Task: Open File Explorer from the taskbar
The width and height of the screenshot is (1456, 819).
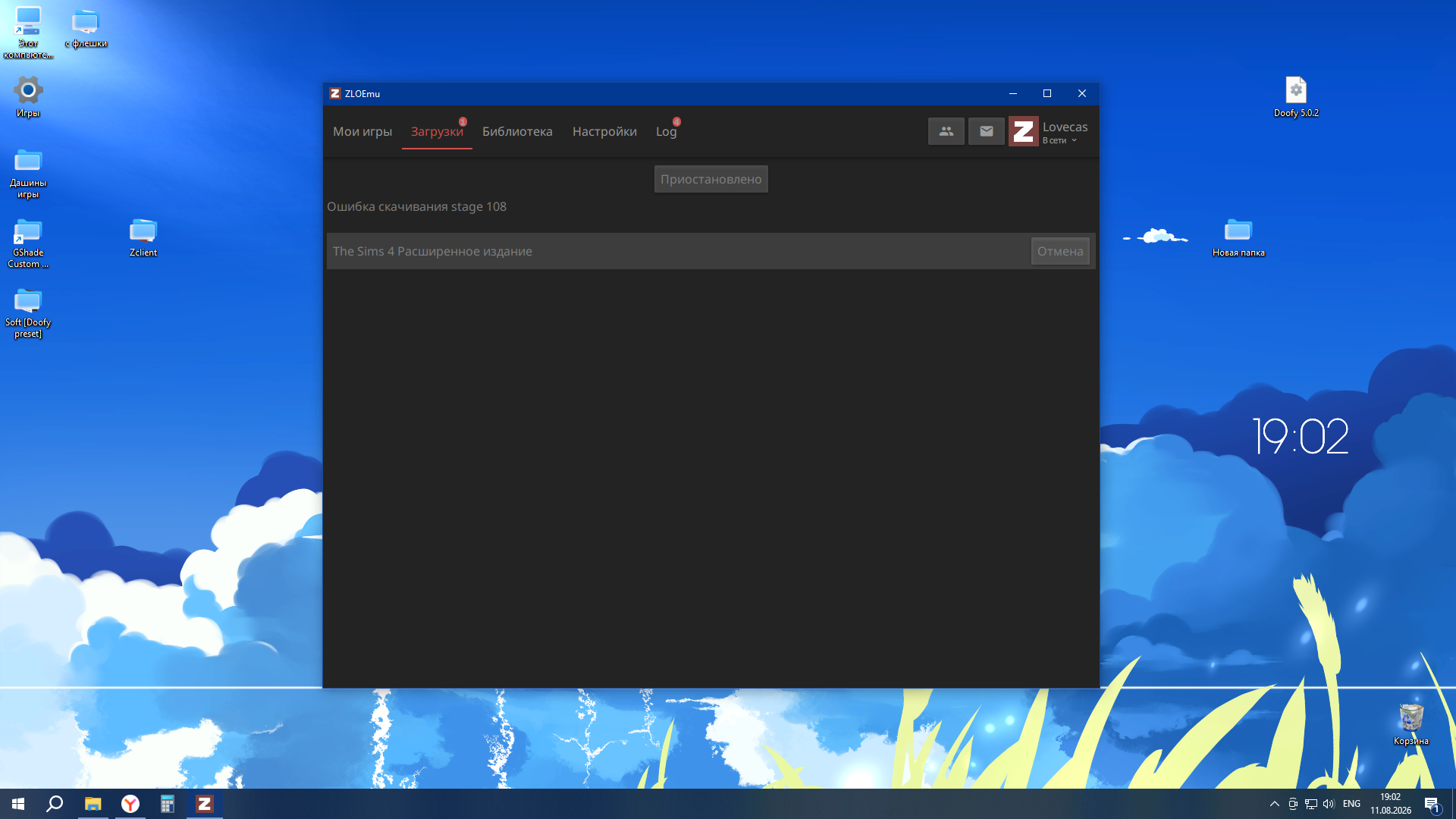Action: point(93,804)
